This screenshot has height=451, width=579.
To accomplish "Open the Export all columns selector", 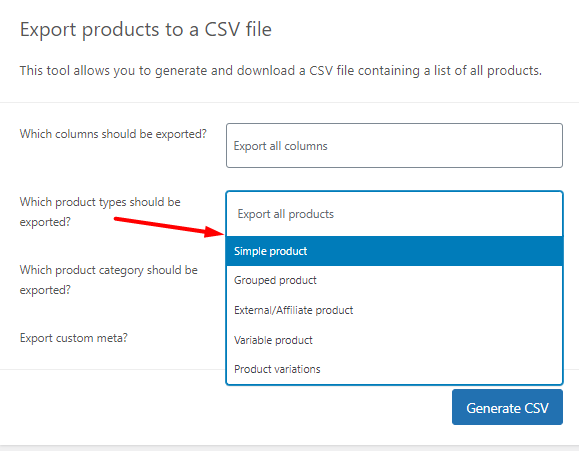I will (x=394, y=146).
